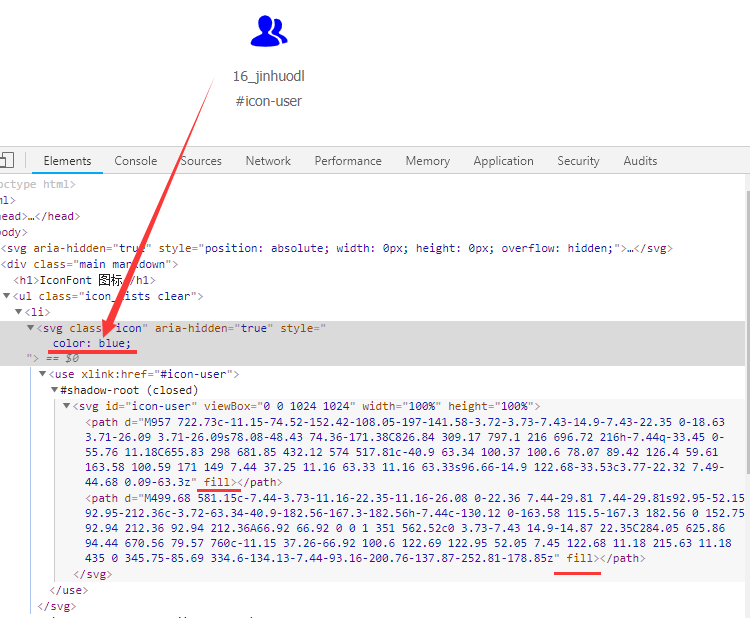Select the 16_jinhuodl icon name text
Screen dimensions: 750x618
[x=268, y=76]
